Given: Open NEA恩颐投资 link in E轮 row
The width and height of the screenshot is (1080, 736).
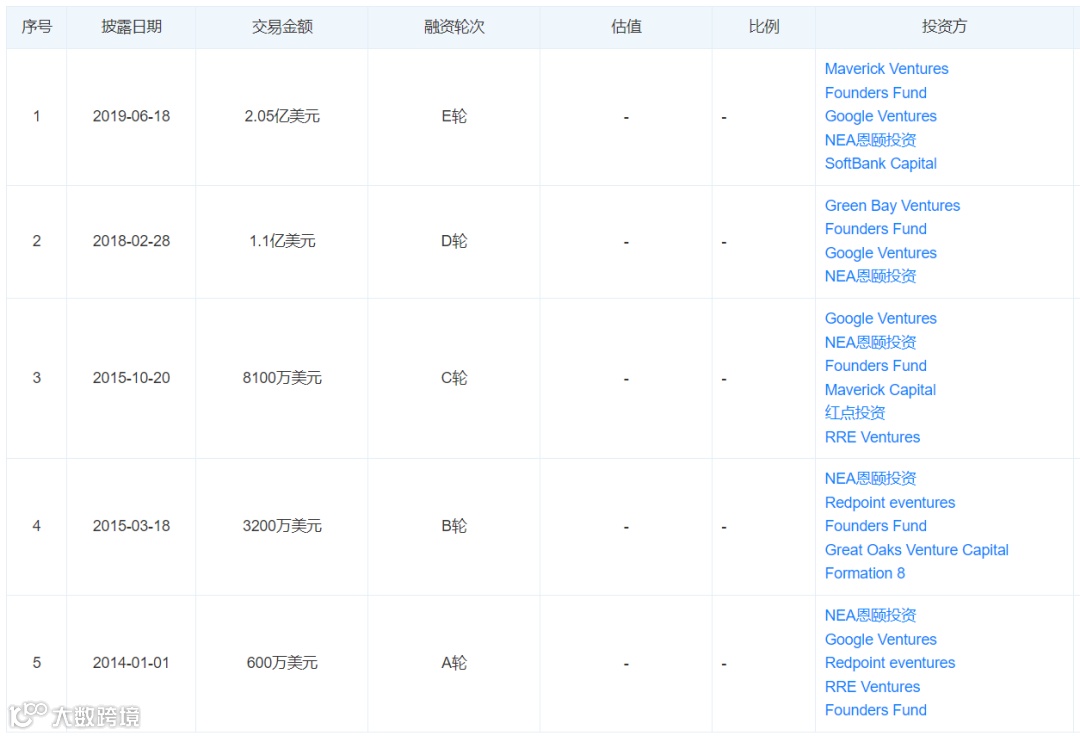Looking at the screenshot, I should click(x=870, y=140).
